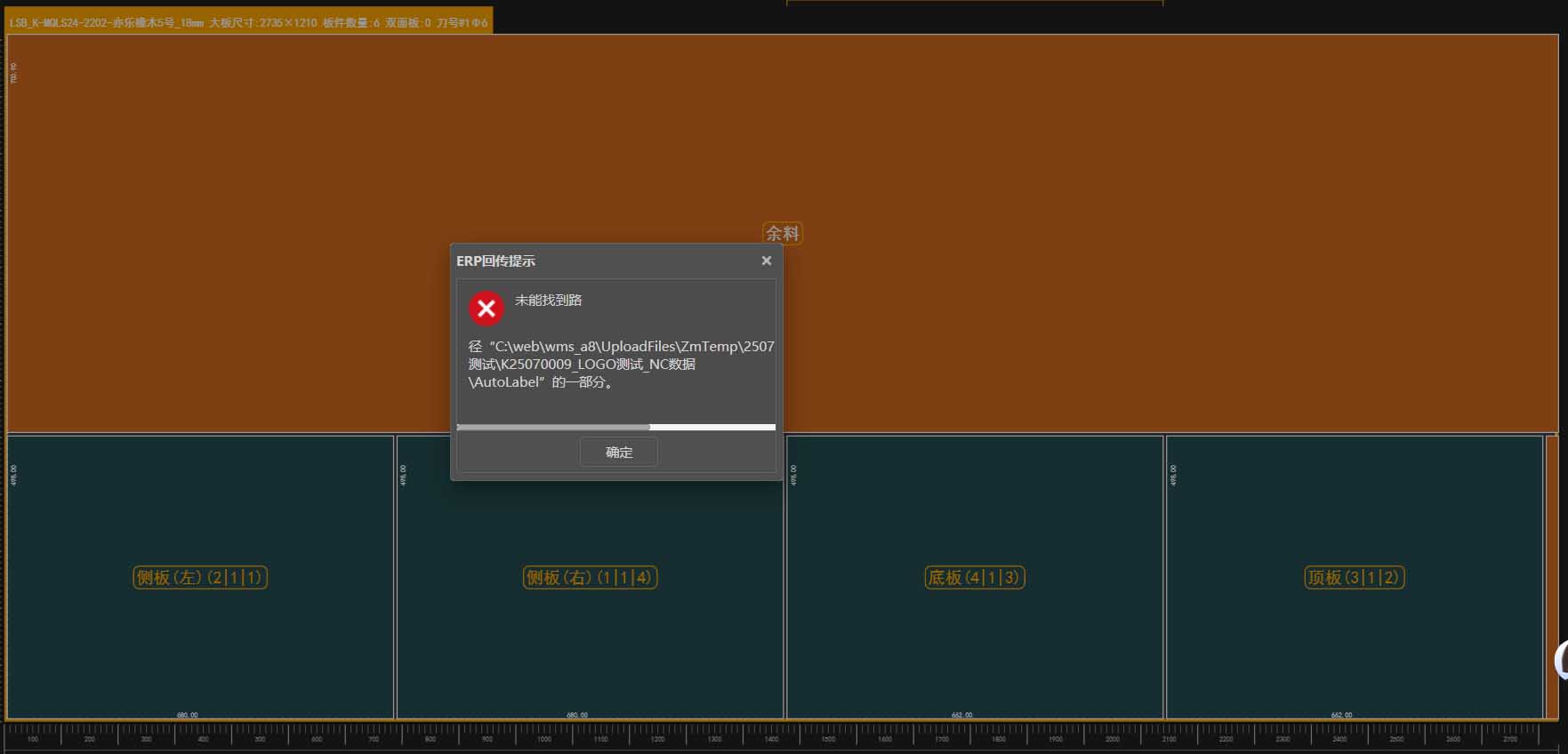Select the LSB_K-MQLS24 board header tab
The image size is (1568, 754).
[x=249, y=23]
